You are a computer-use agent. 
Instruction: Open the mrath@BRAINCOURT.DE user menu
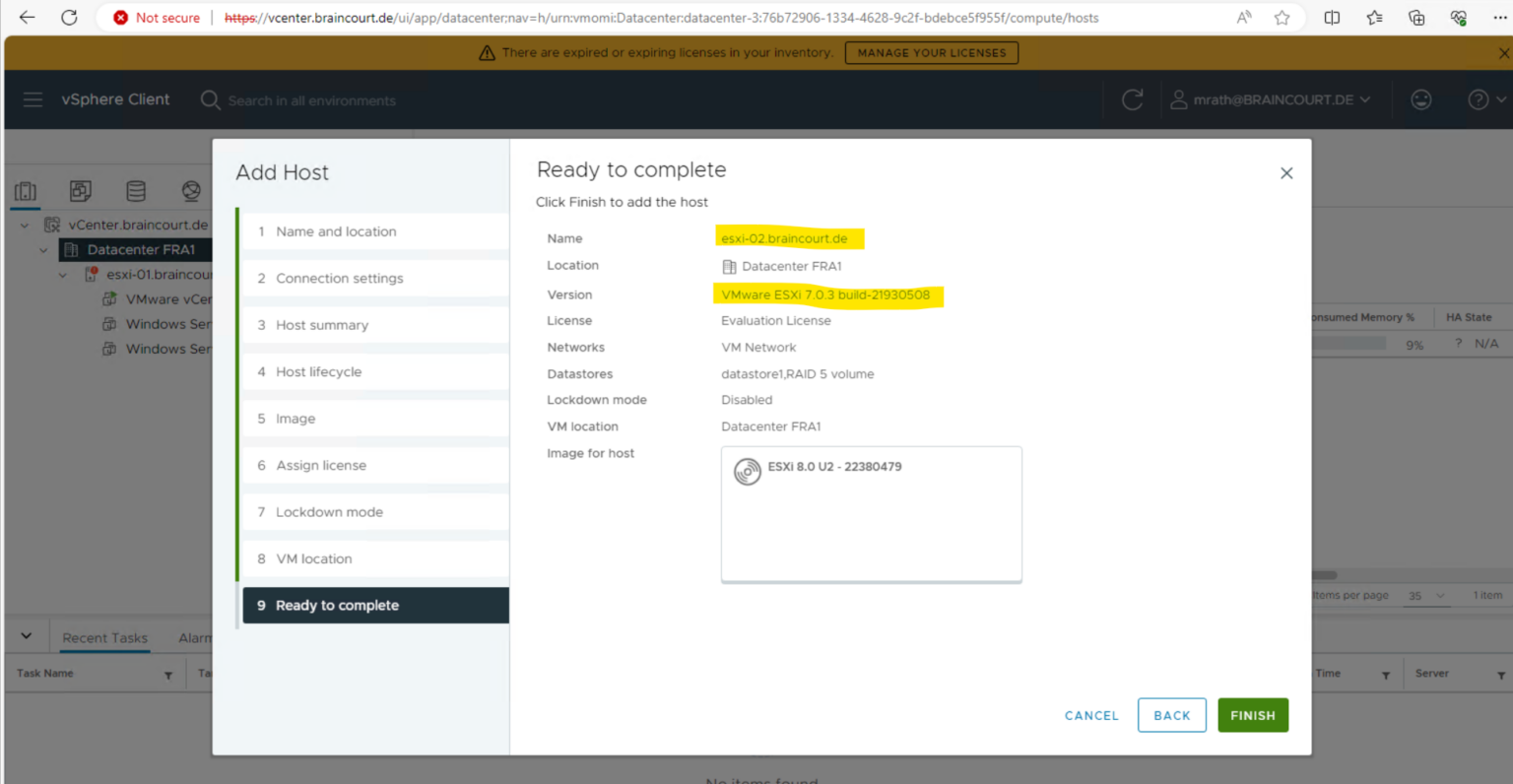pyautogui.click(x=1271, y=99)
